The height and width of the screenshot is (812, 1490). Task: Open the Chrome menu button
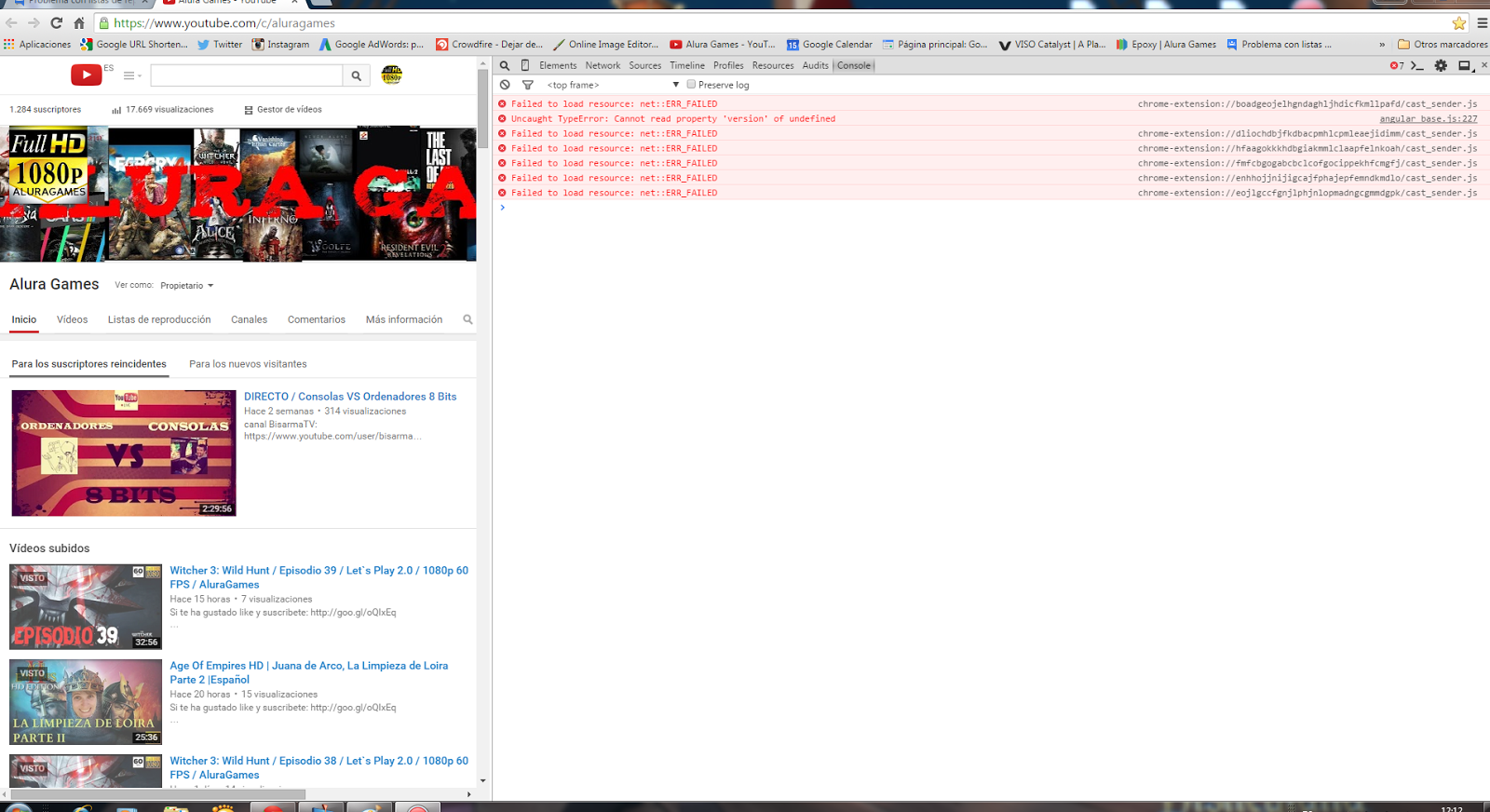pyautogui.click(x=1482, y=23)
